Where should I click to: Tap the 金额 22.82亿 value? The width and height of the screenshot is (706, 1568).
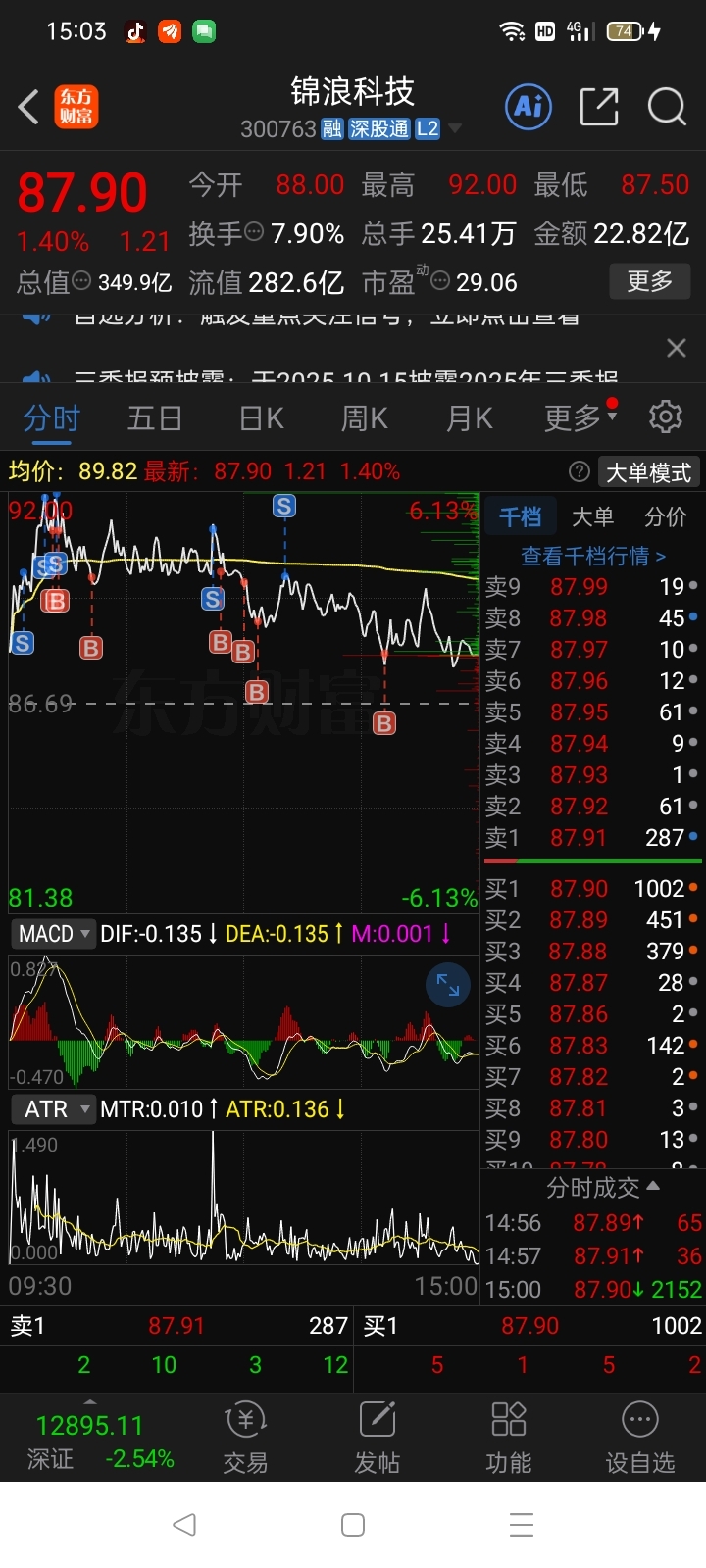641,233
